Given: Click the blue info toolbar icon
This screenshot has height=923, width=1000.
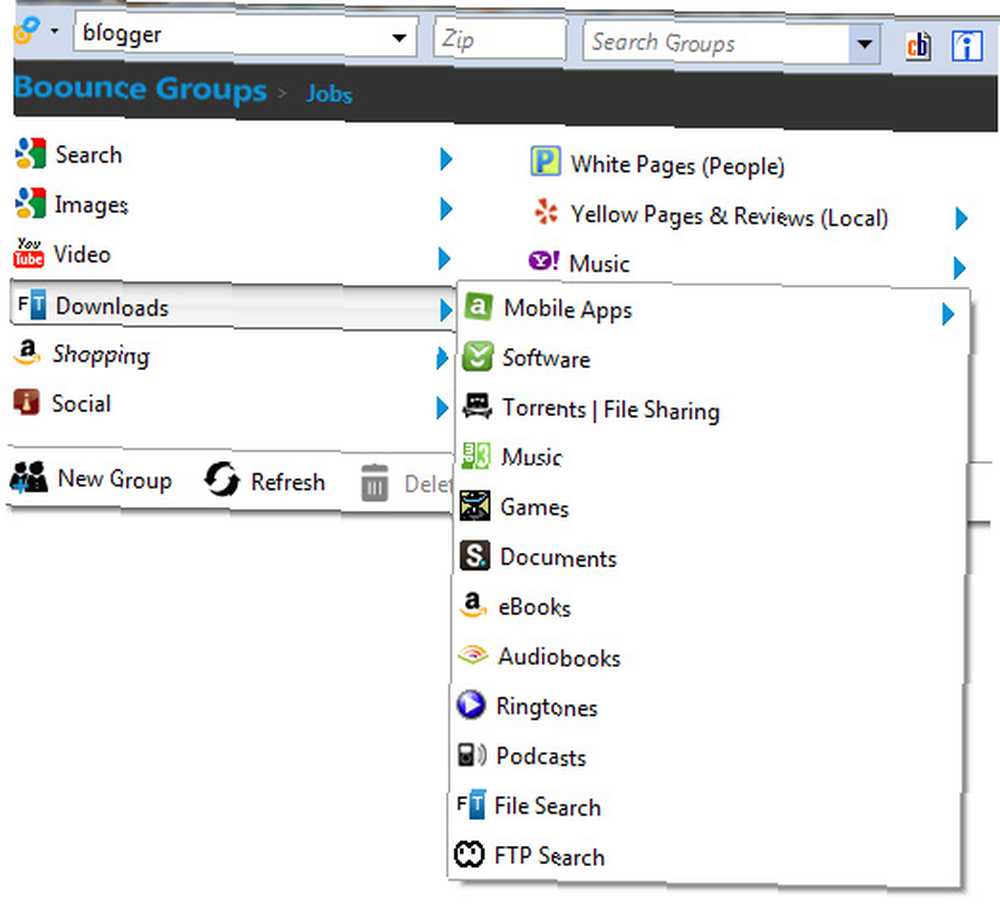Looking at the screenshot, I should [x=967, y=46].
